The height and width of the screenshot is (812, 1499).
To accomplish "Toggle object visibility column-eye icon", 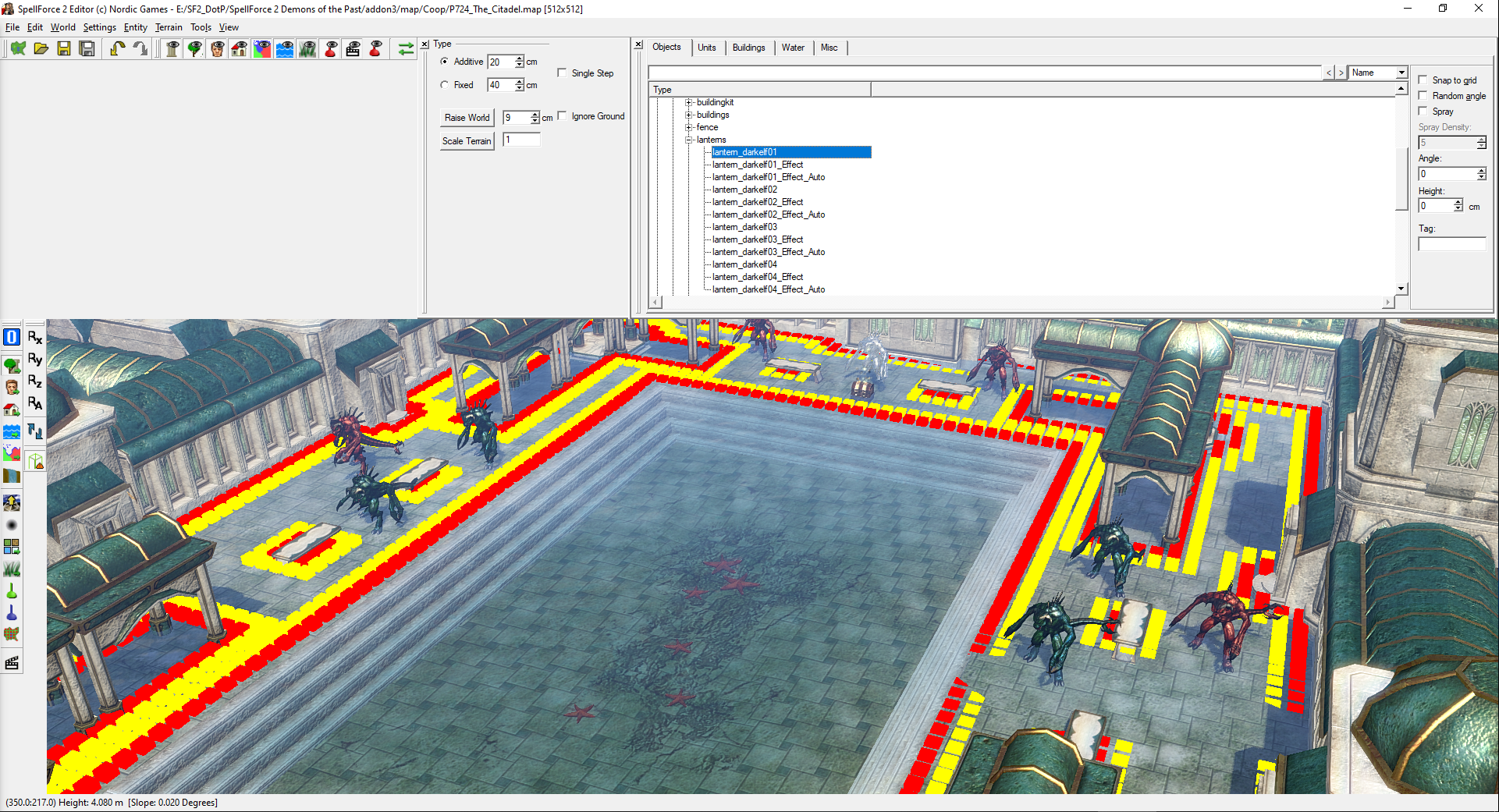I will point(172,49).
